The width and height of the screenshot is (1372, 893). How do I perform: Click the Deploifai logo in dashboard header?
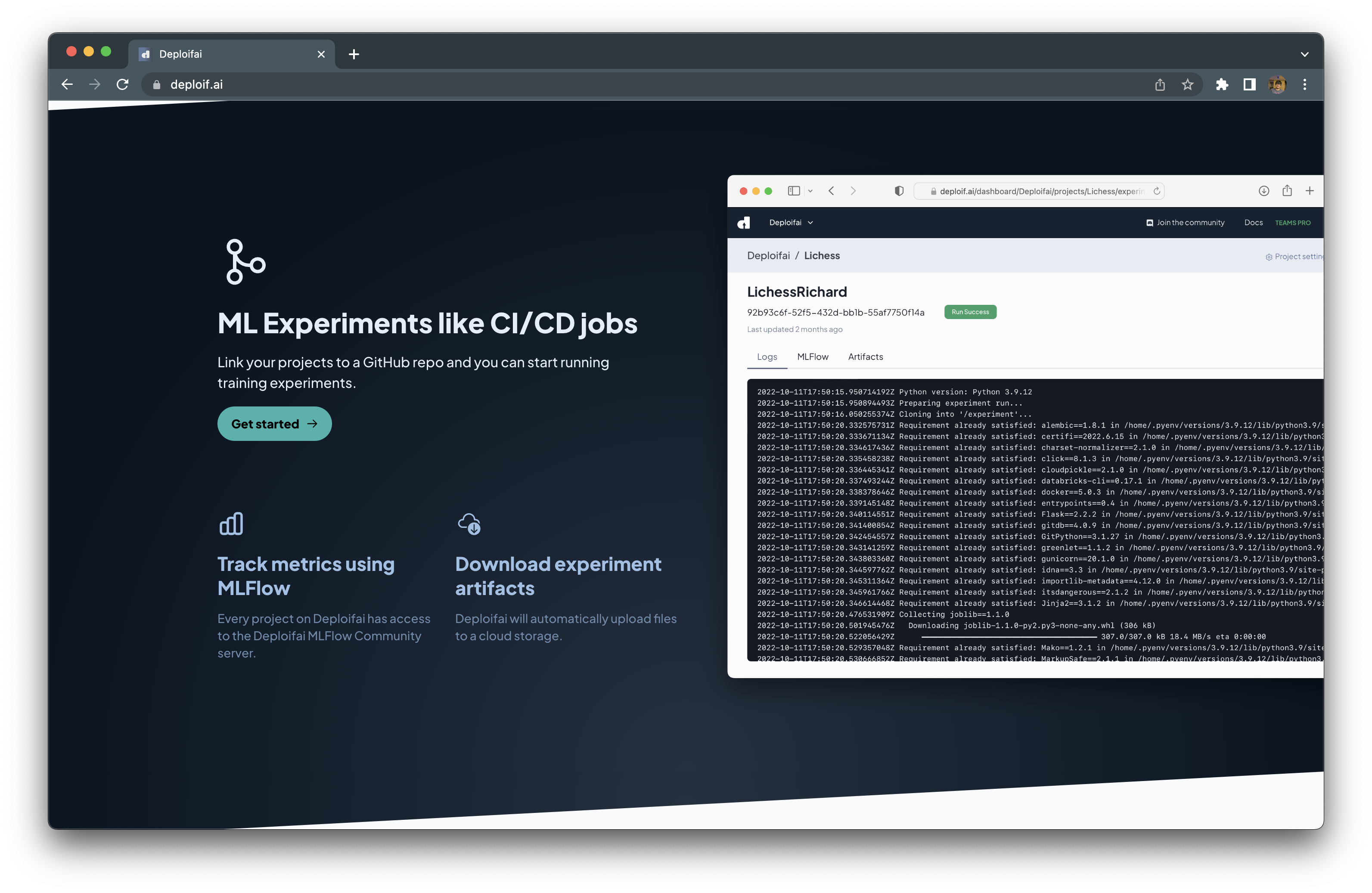744,223
